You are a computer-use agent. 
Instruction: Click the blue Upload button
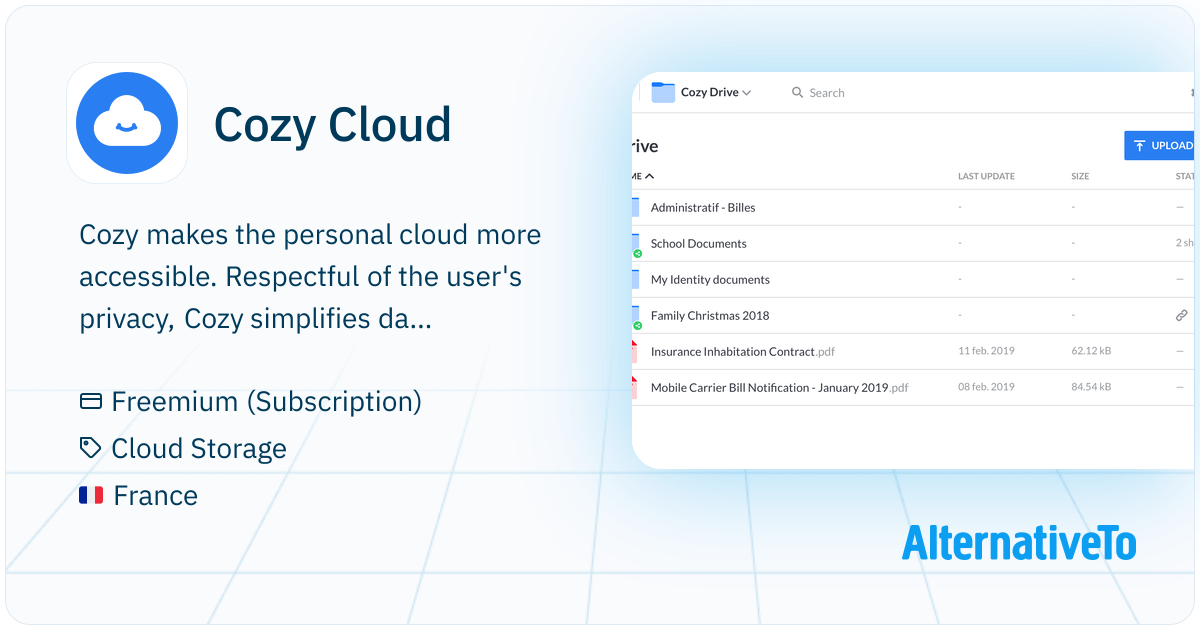click(x=1159, y=146)
